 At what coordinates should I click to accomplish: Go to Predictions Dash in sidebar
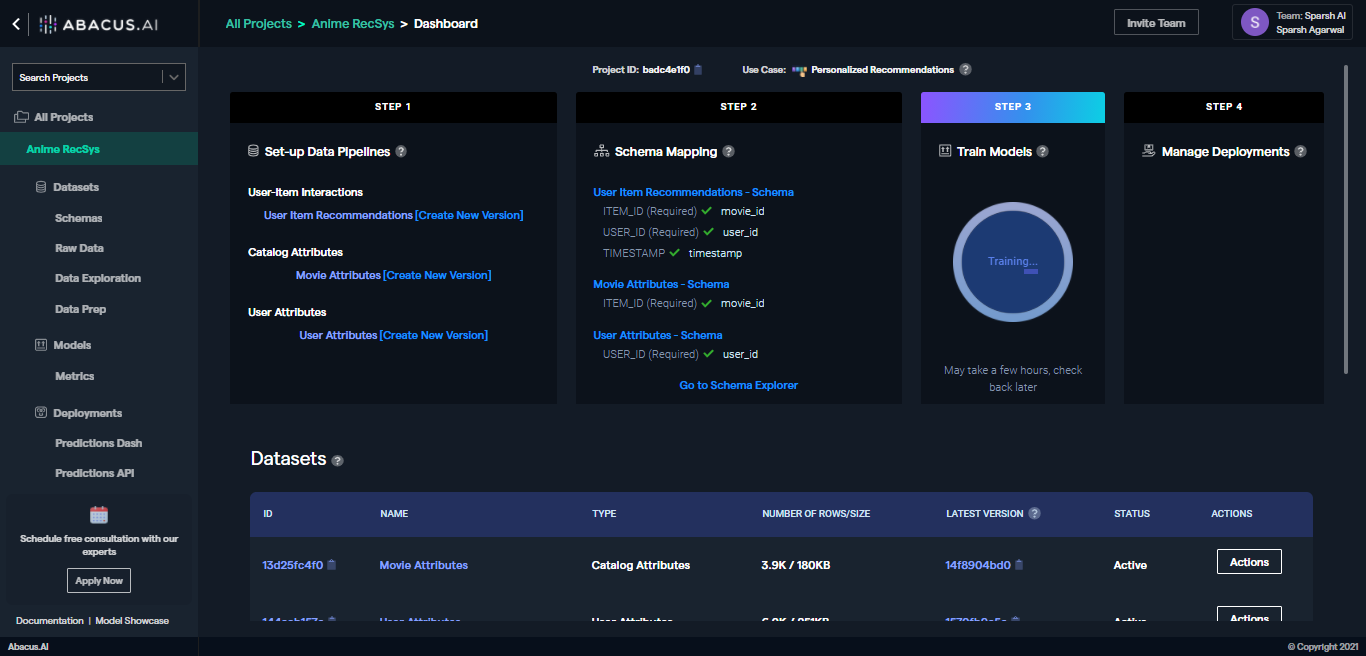(98, 443)
